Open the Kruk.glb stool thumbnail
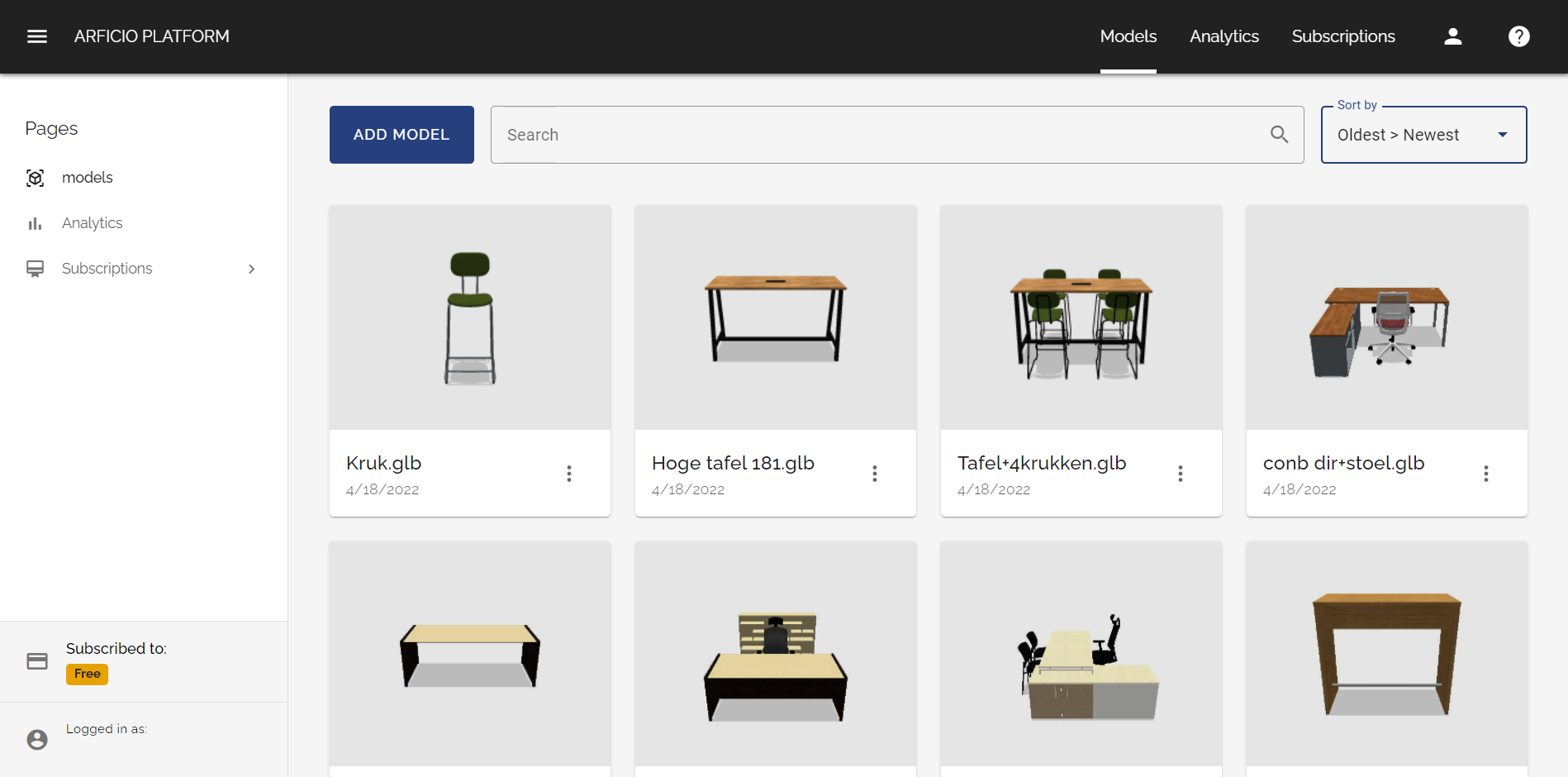This screenshot has height=777, width=1568. pyautogui.click(x=470, y=317)
